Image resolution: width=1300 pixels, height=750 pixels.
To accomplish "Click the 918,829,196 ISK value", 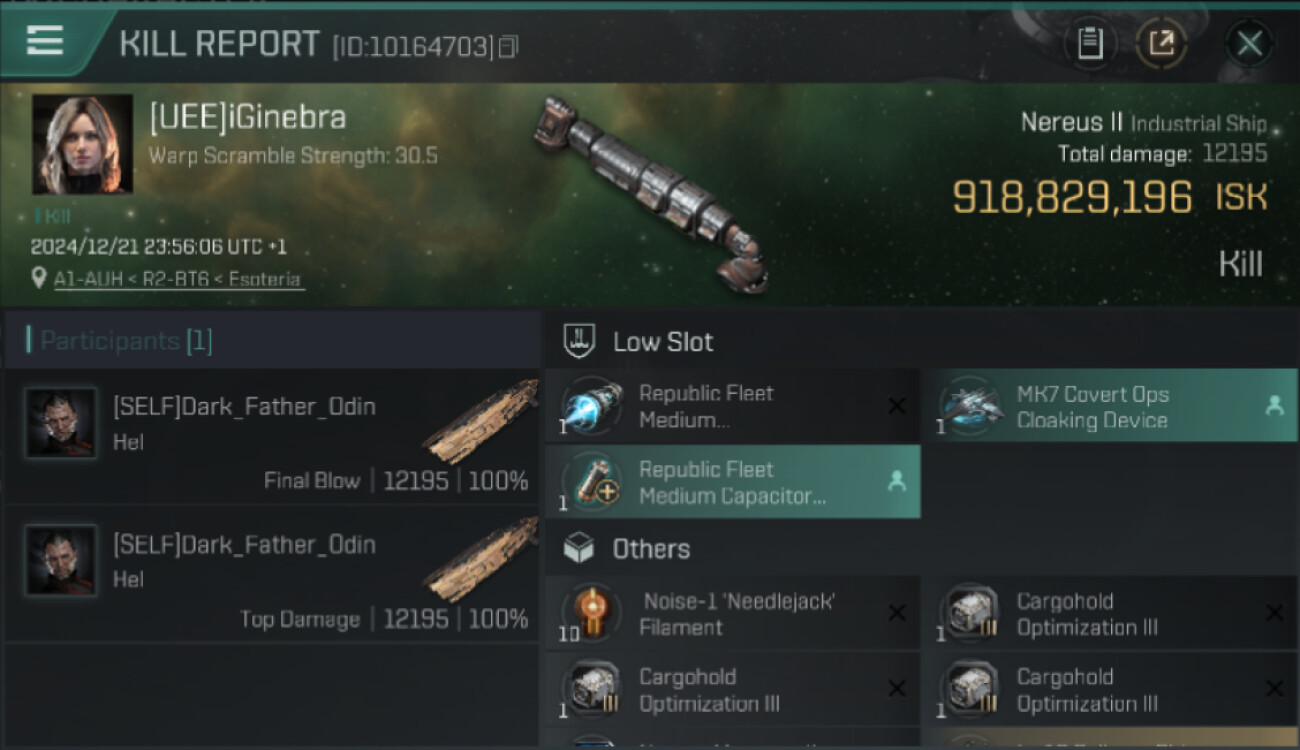I will (x=1071, y=197).
